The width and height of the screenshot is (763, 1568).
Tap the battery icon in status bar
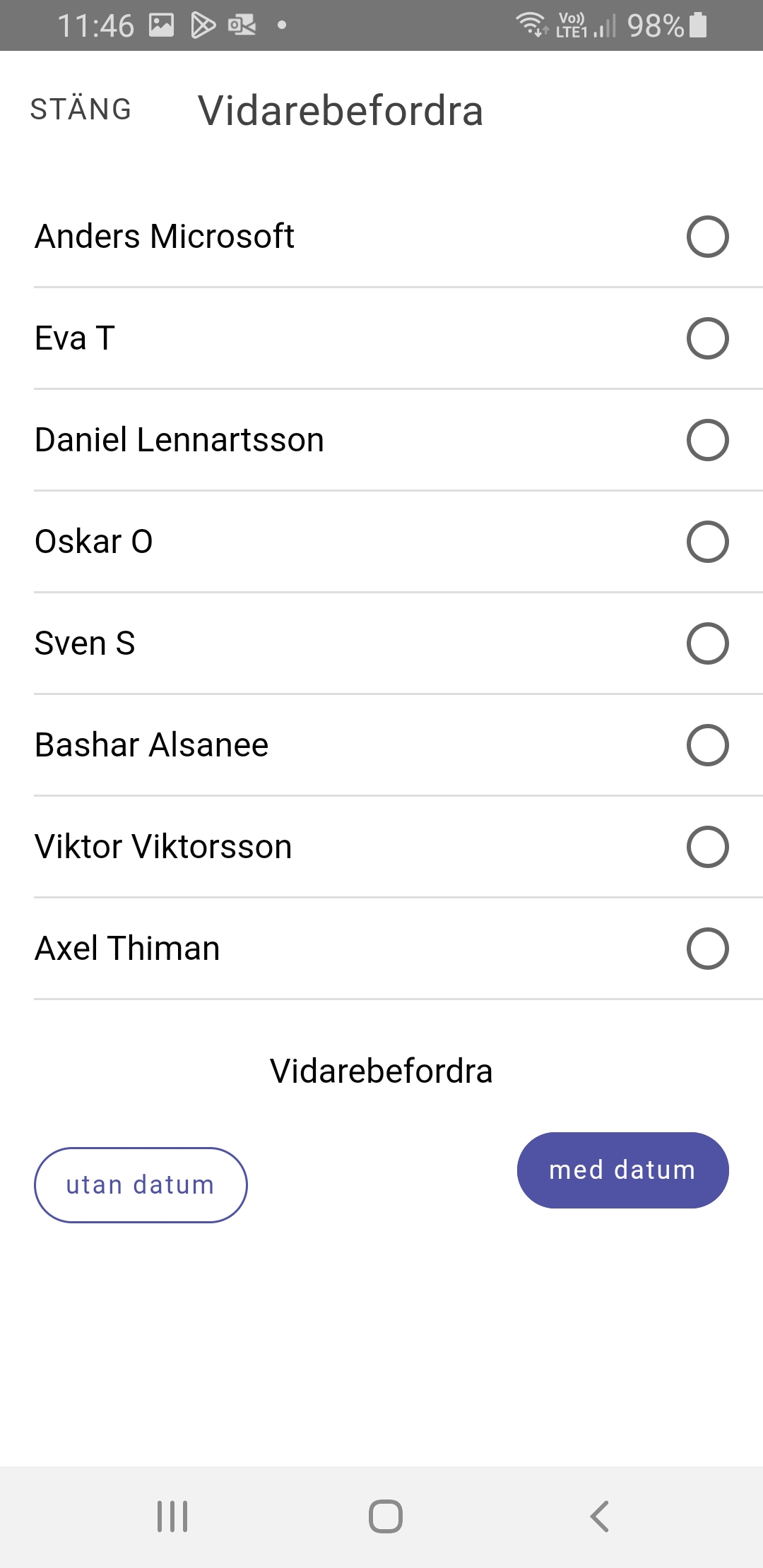point(698,25)
